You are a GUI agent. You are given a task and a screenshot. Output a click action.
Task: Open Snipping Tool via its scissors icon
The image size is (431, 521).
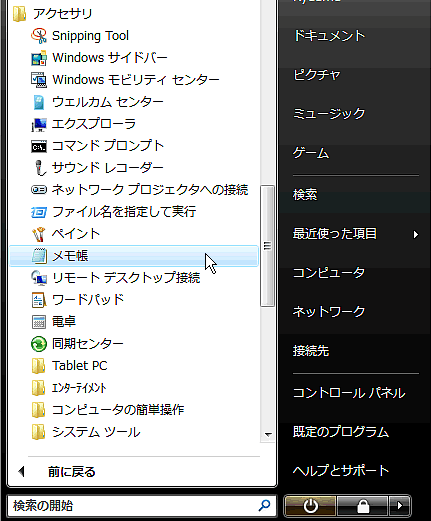tap(39, 36)
